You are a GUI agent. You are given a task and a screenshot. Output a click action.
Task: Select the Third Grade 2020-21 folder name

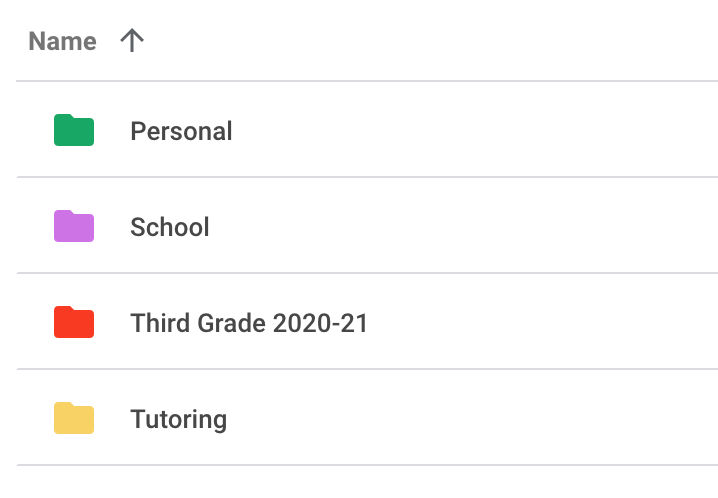[x=249, y=323]
